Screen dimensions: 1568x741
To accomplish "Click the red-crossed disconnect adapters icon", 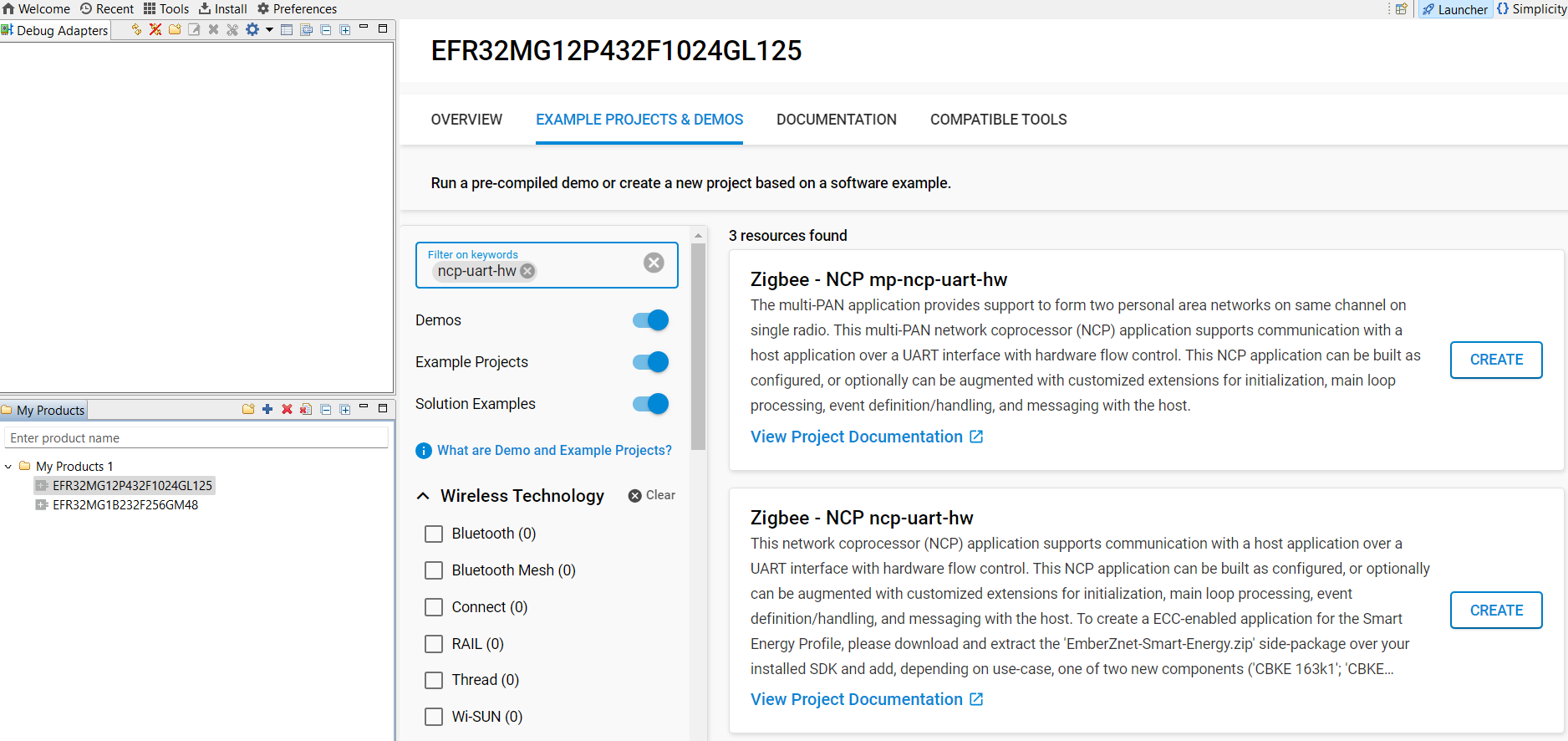I will (155, 29).
